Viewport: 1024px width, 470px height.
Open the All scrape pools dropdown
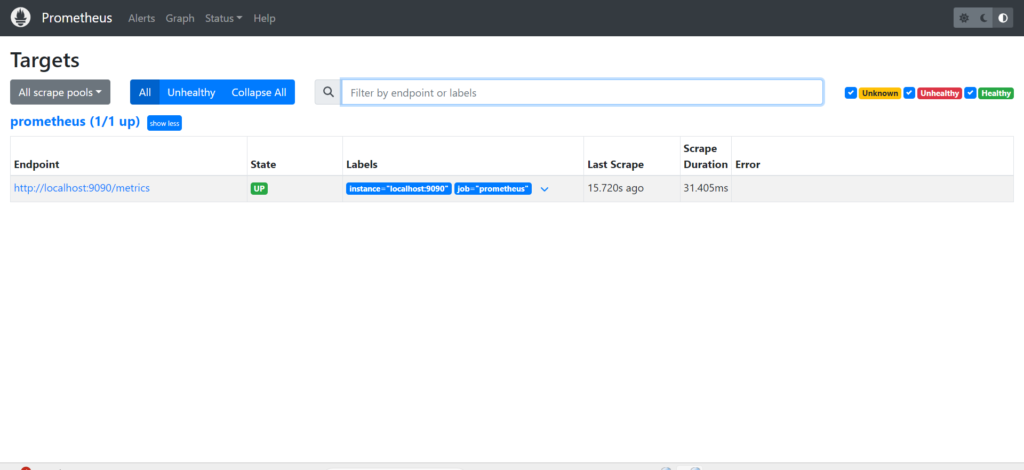60,92
